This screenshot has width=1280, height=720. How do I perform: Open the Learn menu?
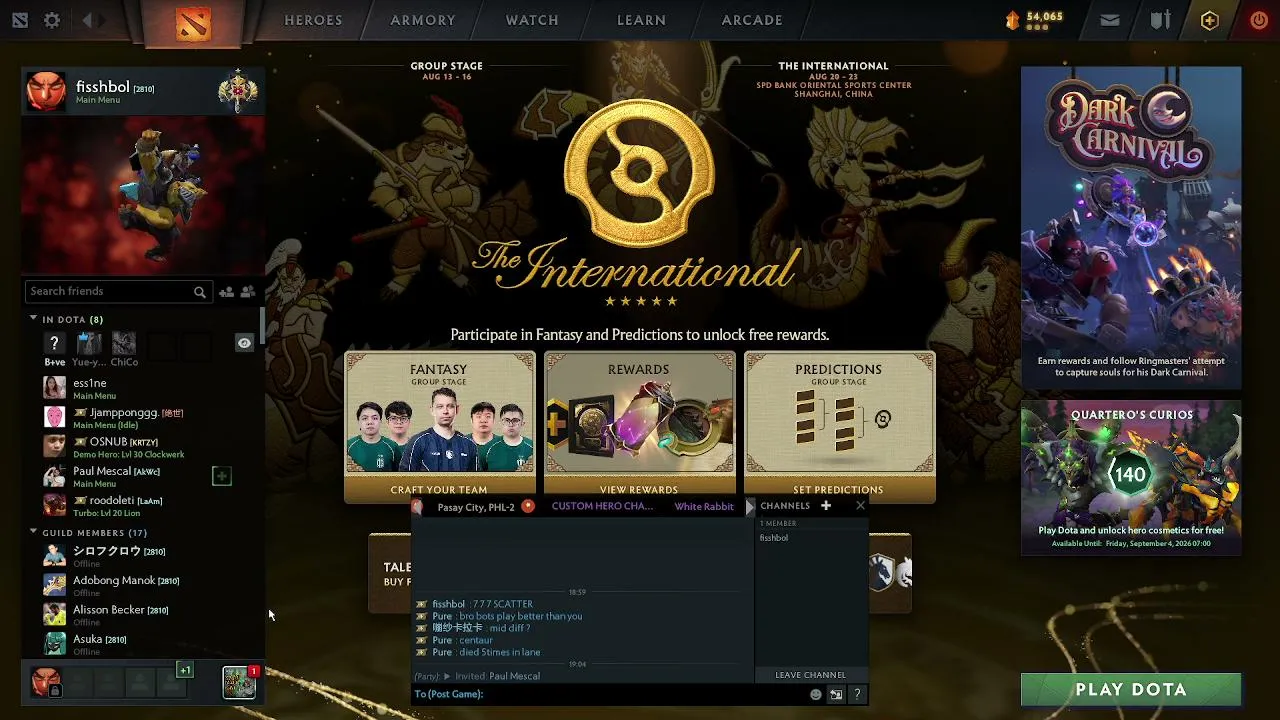coord(642,20)
